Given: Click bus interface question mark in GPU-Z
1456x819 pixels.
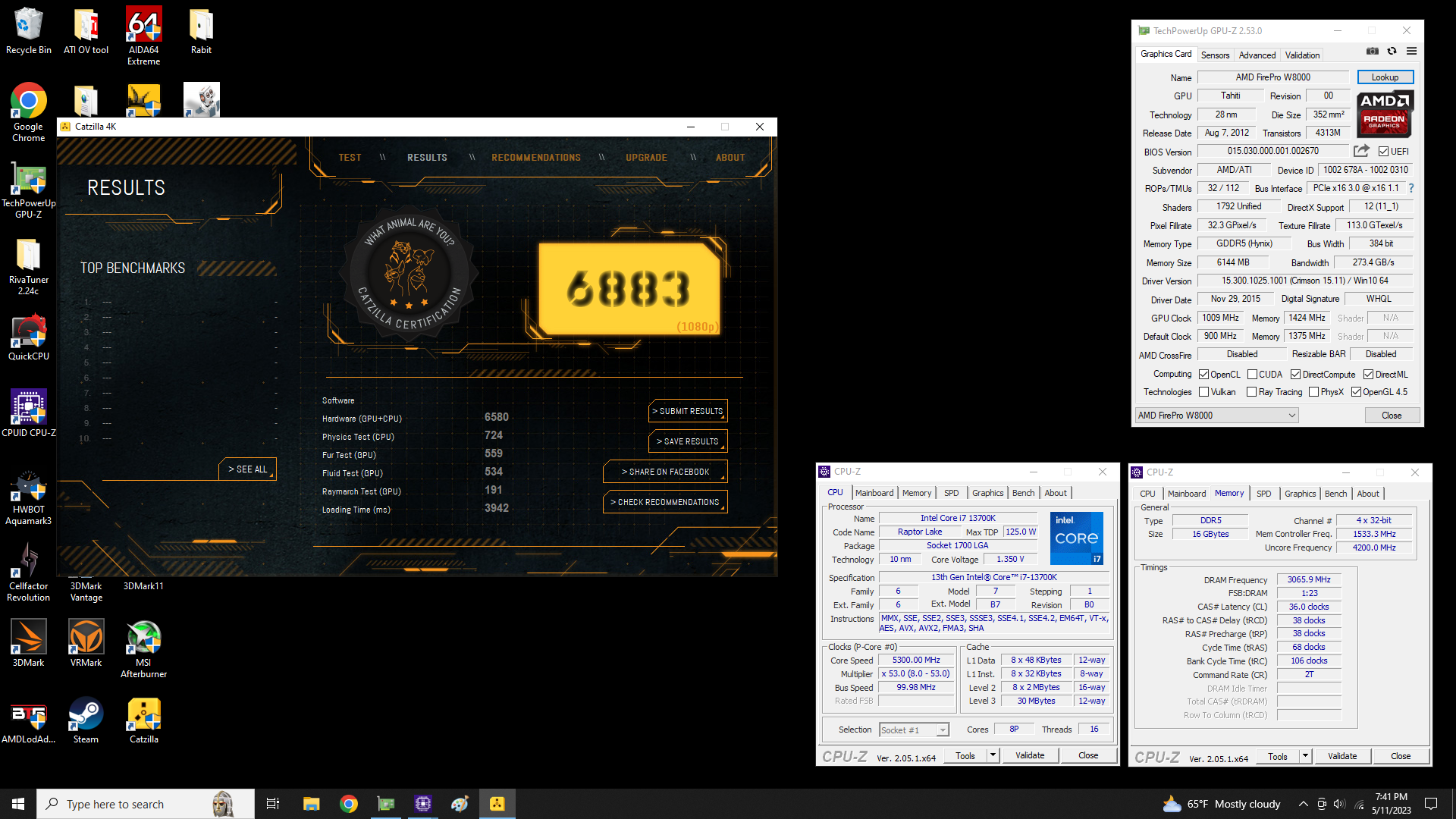Looking at the screenshot, I should point(1411,188).
